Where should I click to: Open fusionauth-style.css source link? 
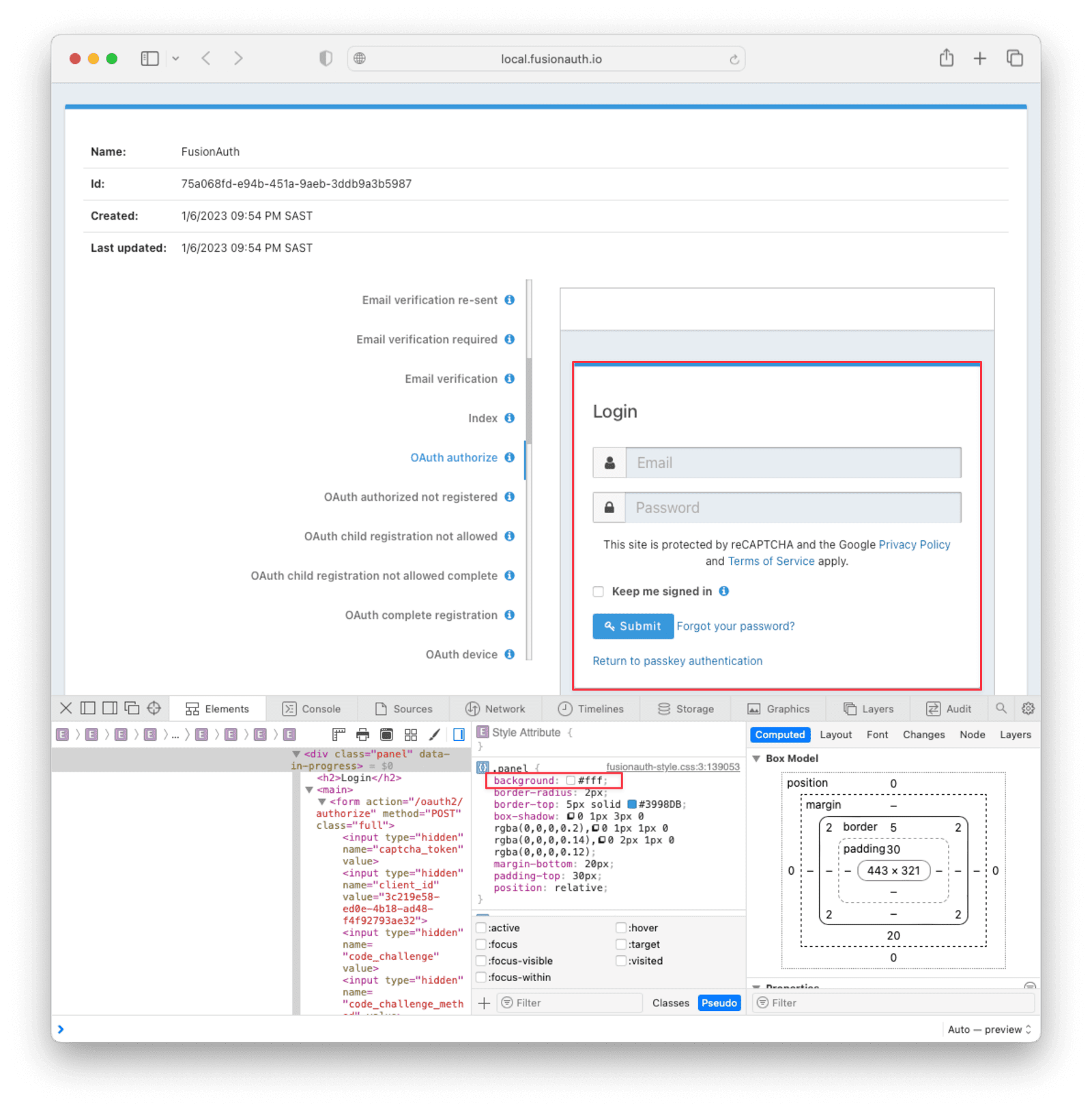click(673, 767)
